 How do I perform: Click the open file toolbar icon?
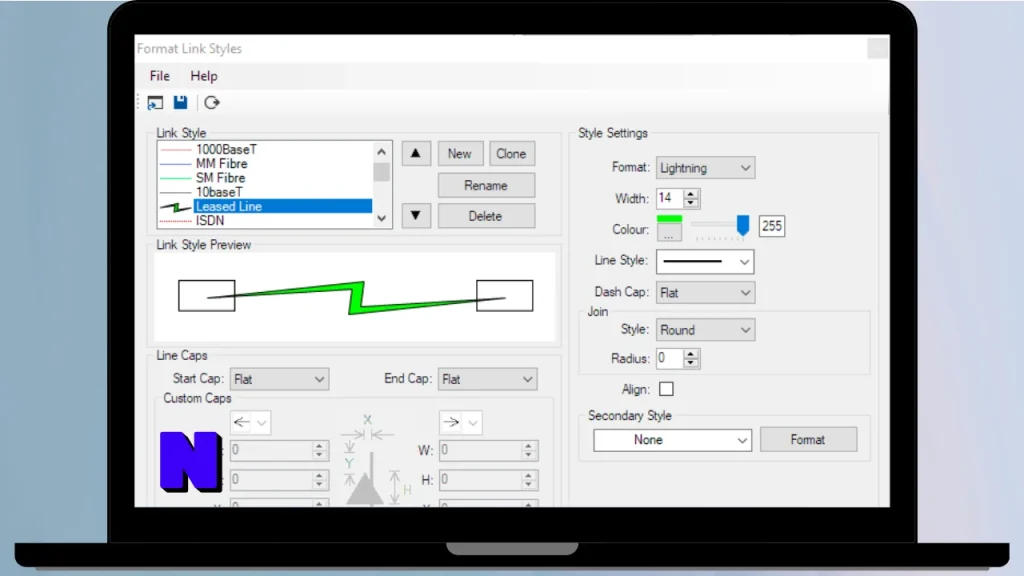click(155, 103)
